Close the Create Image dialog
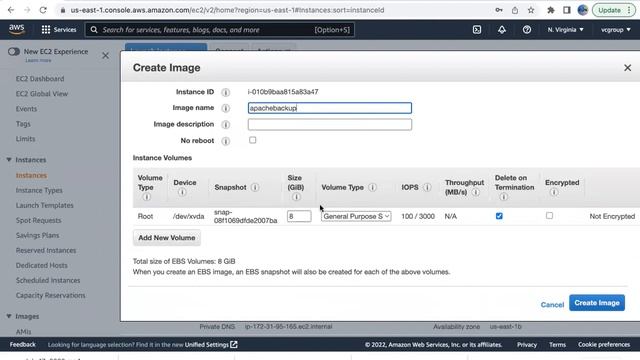The image size is (640, 360). pos(627,68)
